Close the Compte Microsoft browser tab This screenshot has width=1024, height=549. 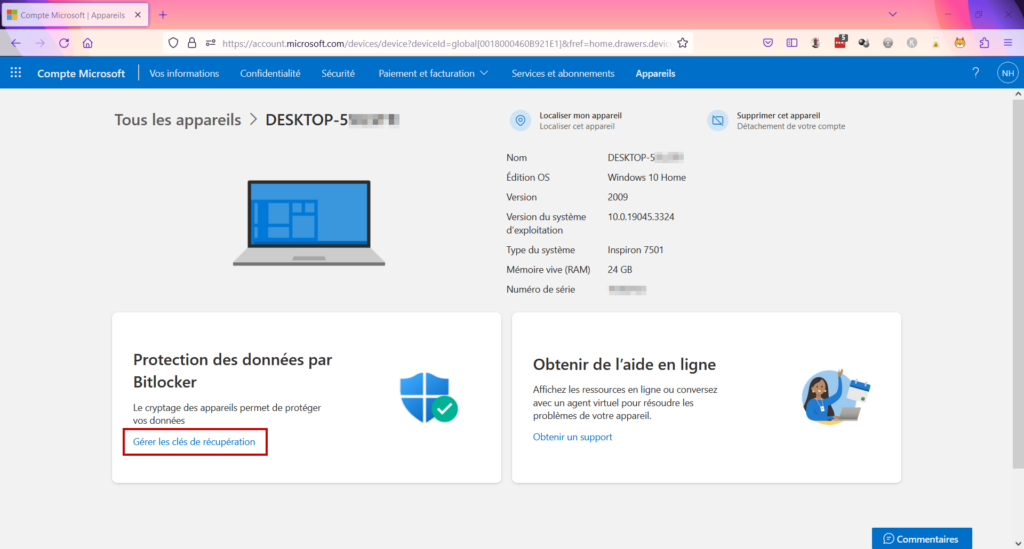click(x=138, y=15)
